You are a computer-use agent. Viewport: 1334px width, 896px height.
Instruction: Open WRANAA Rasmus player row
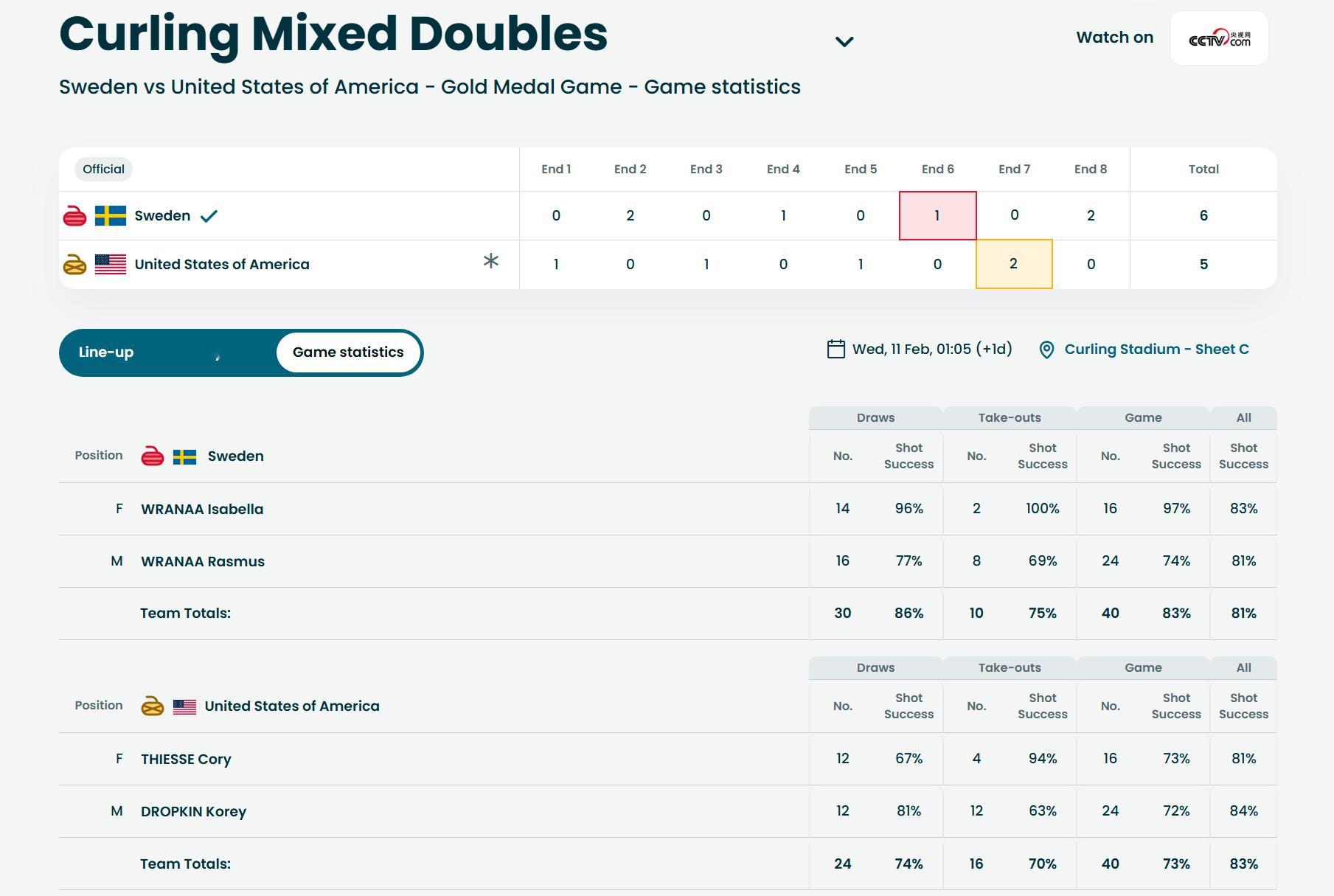(x=667, y=561)
